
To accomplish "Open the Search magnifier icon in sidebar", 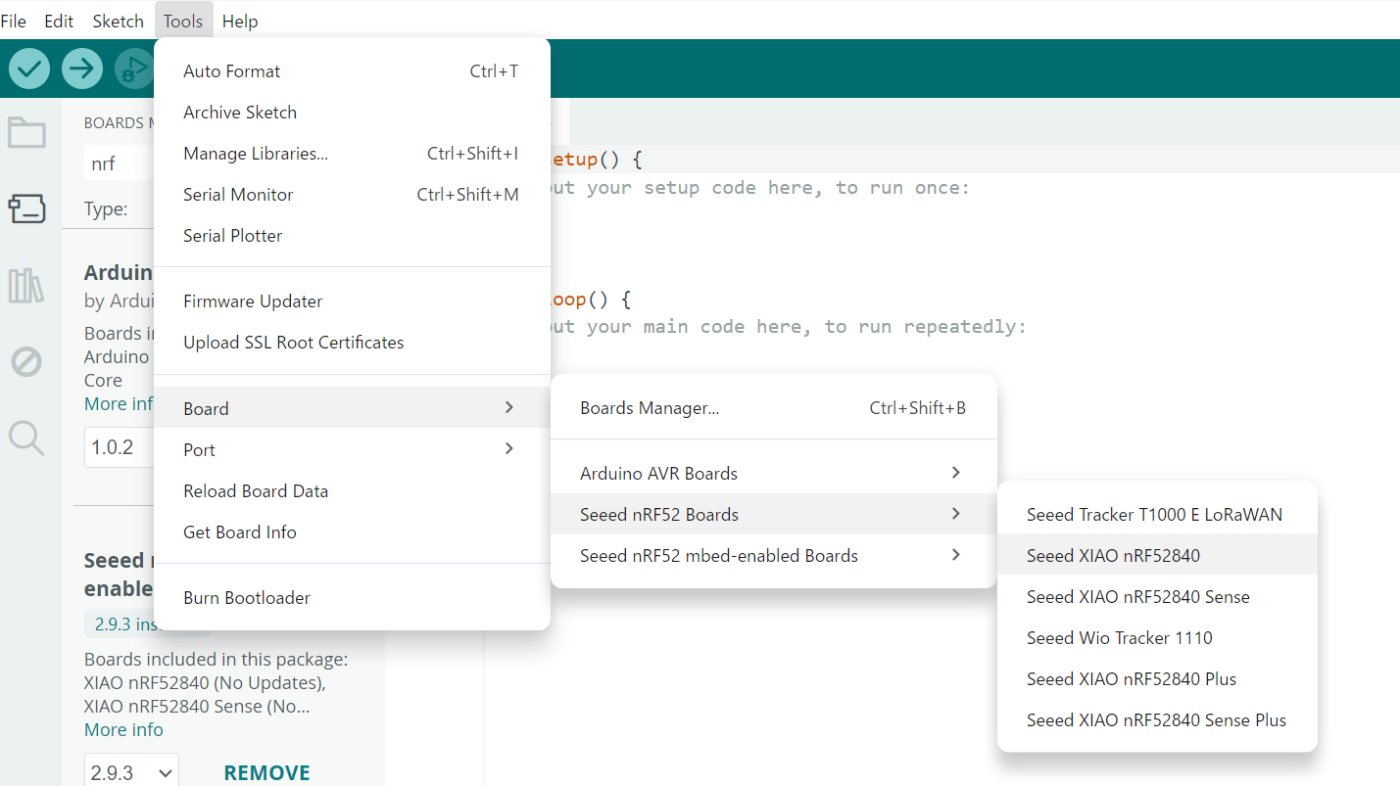I will click(27, 438).
